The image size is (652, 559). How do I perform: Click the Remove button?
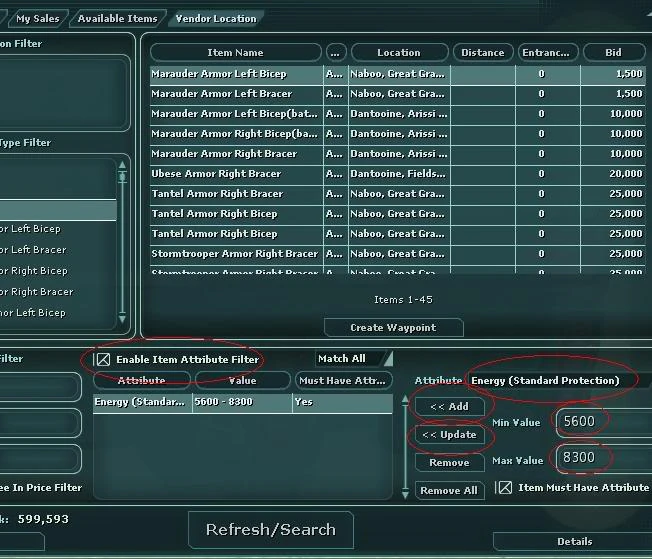pos(449,463)
